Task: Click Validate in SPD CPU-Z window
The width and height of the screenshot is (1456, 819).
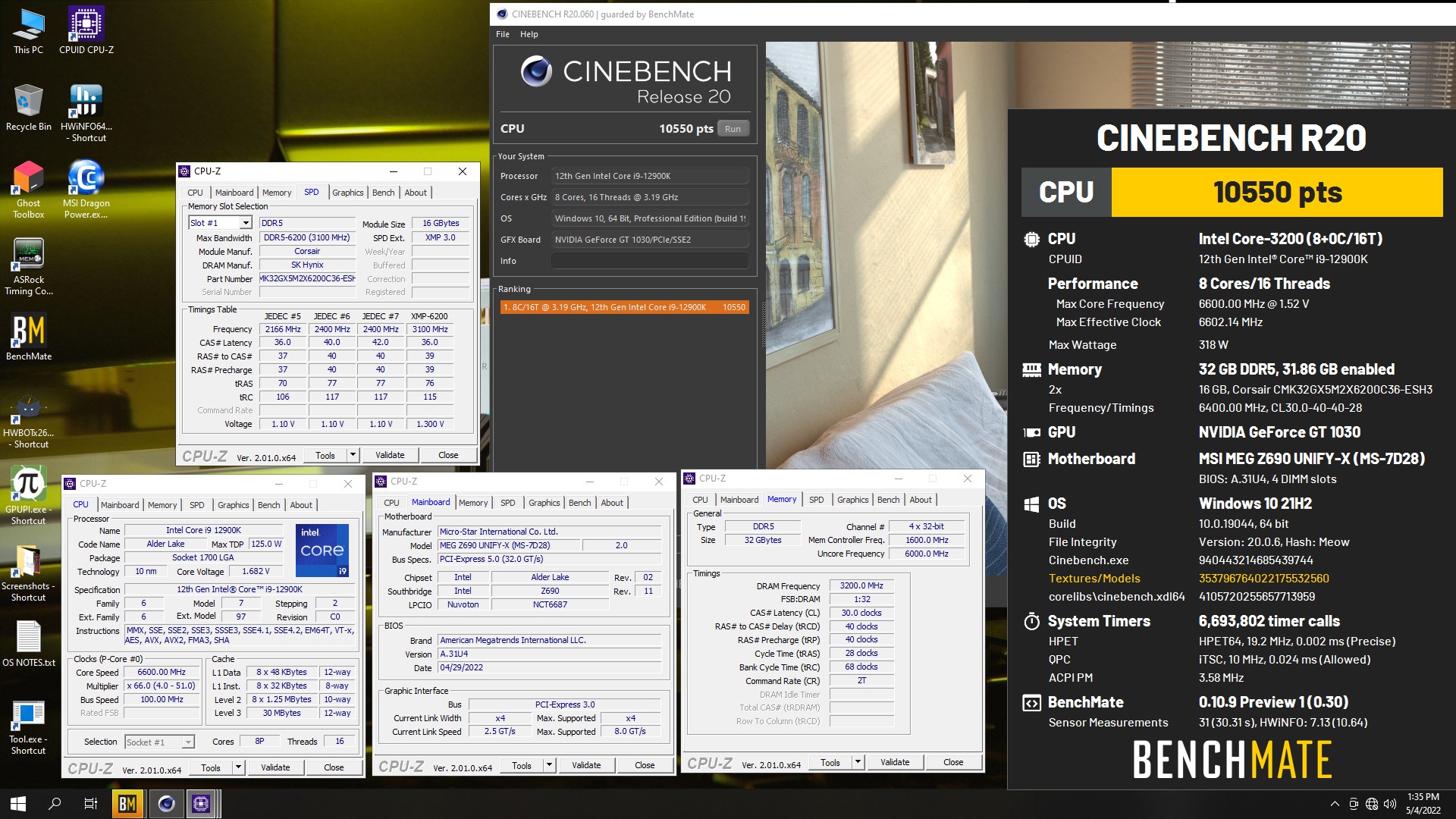Action: coord(390,455)
